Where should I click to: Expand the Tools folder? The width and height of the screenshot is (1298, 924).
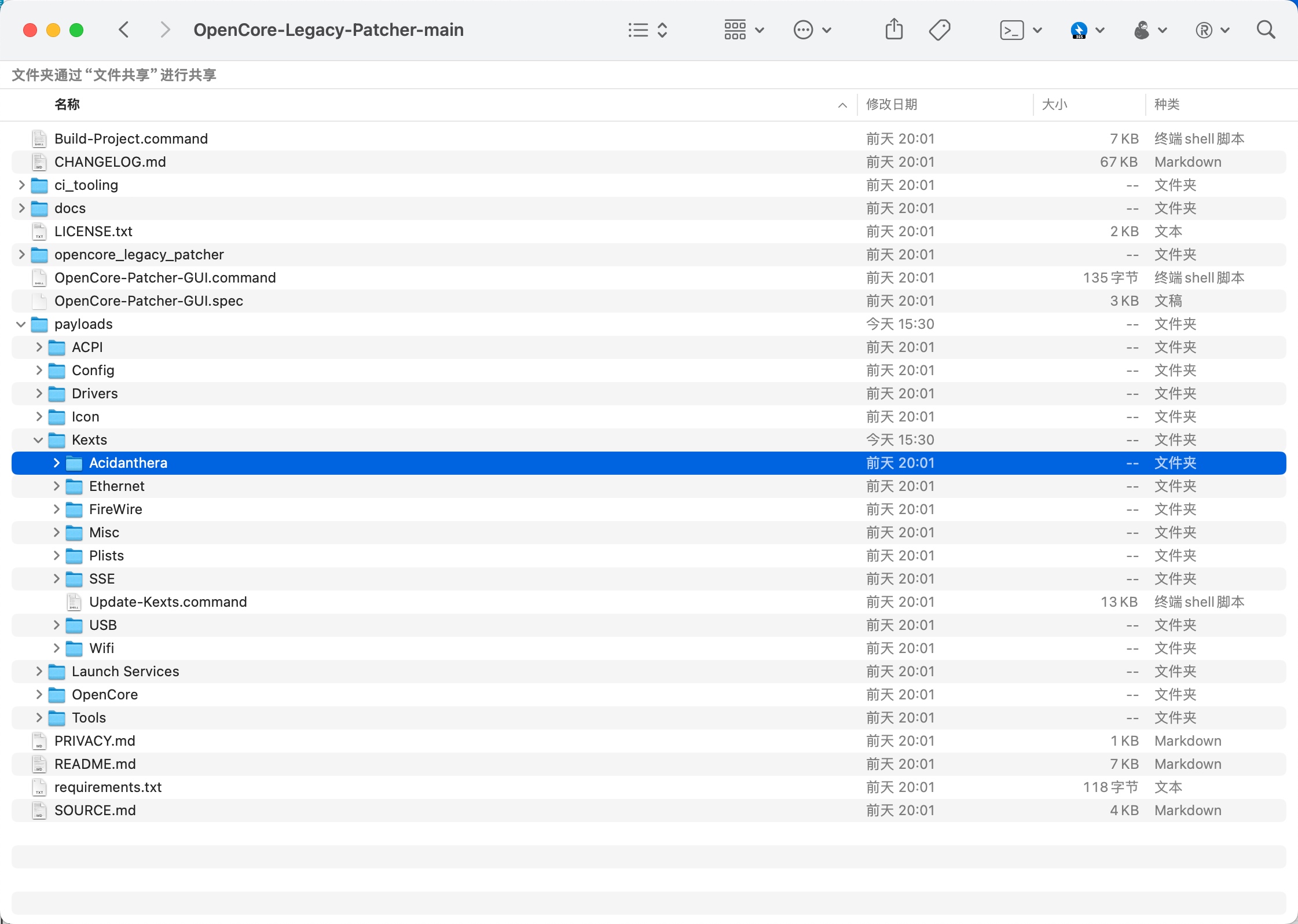[39, 717]
